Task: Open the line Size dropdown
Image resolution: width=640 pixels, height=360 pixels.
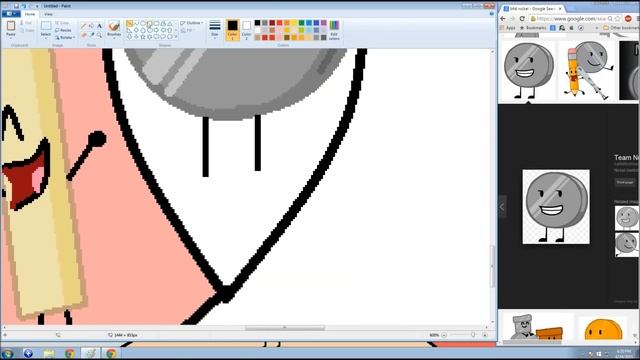Action: tap(215, 29)
